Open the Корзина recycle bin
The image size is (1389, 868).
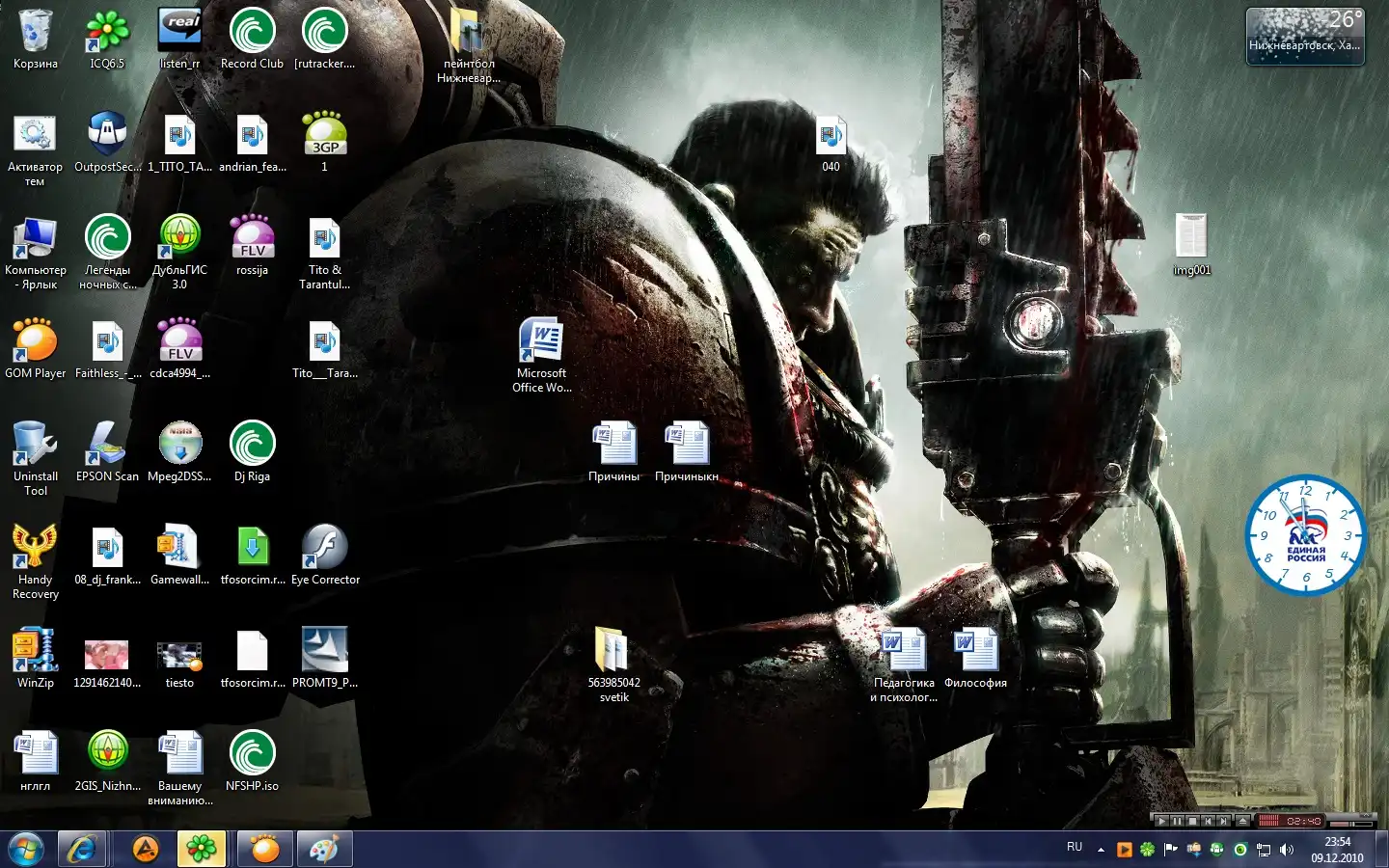[36, 33]
